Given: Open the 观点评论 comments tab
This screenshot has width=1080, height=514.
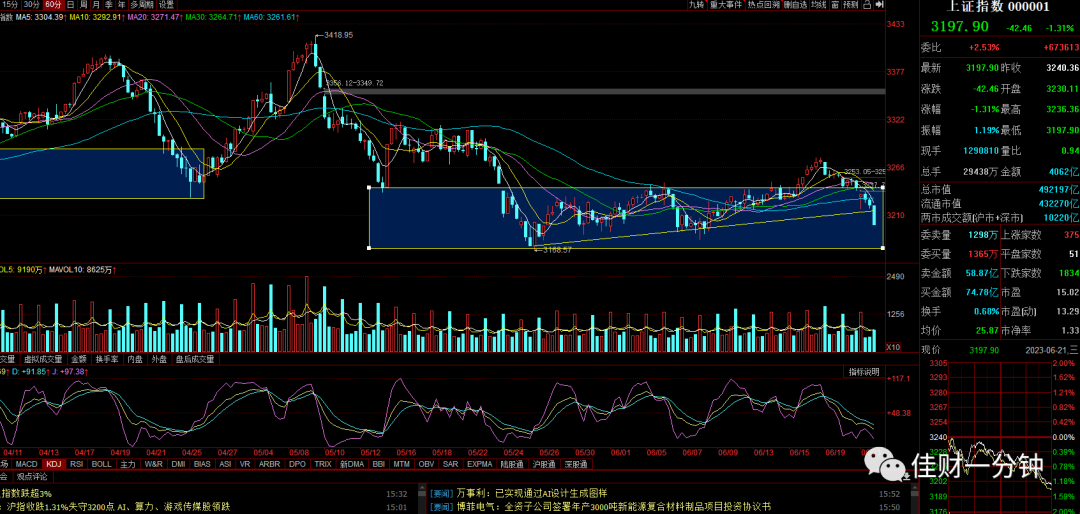Looking at the screenshot, I should (32, 477).
